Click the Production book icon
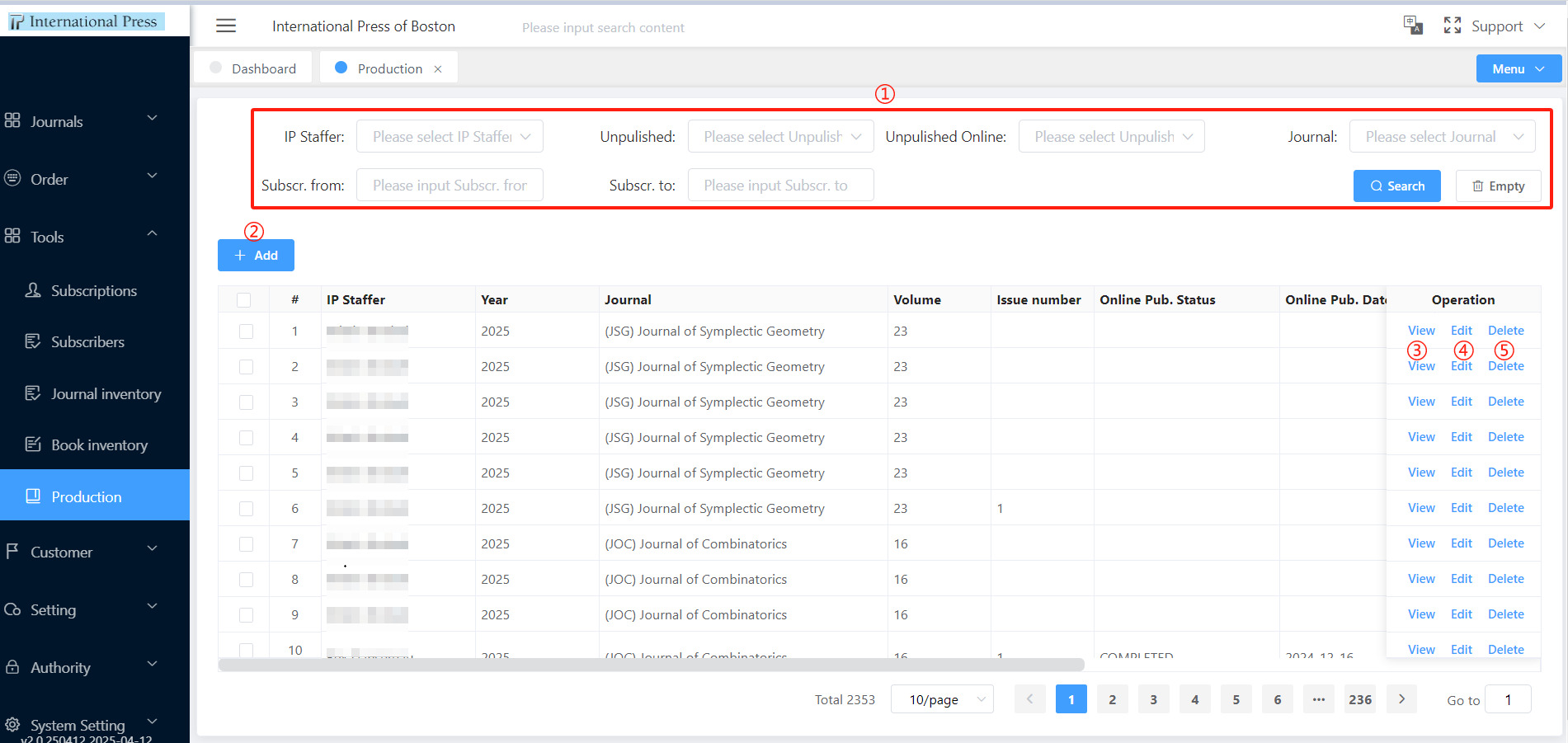Image resolution: width=1568 pixels, height=743 pixels. coord(33,496)
